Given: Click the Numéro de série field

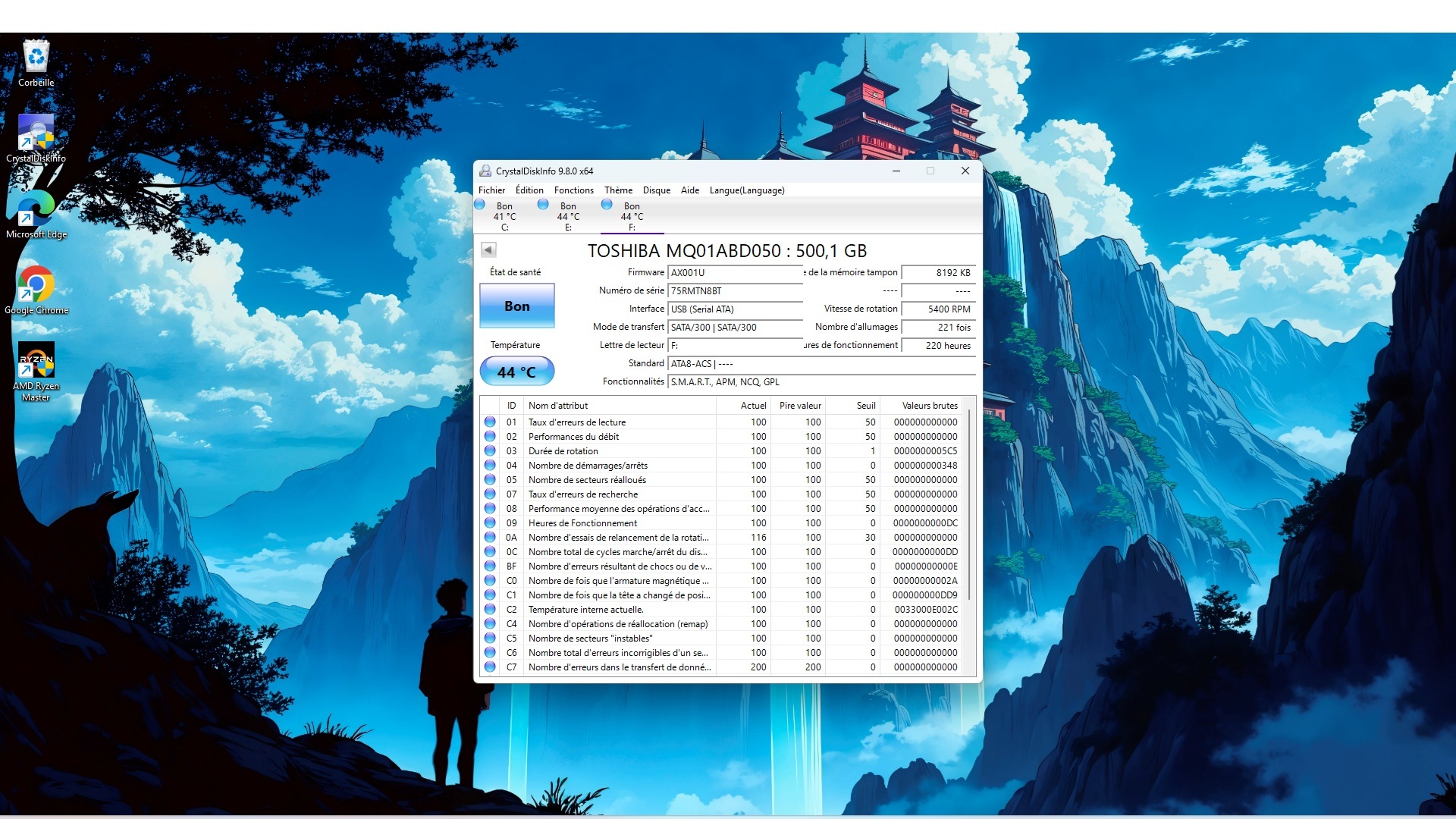Looking at the screenshot, I should click(734, 291).
